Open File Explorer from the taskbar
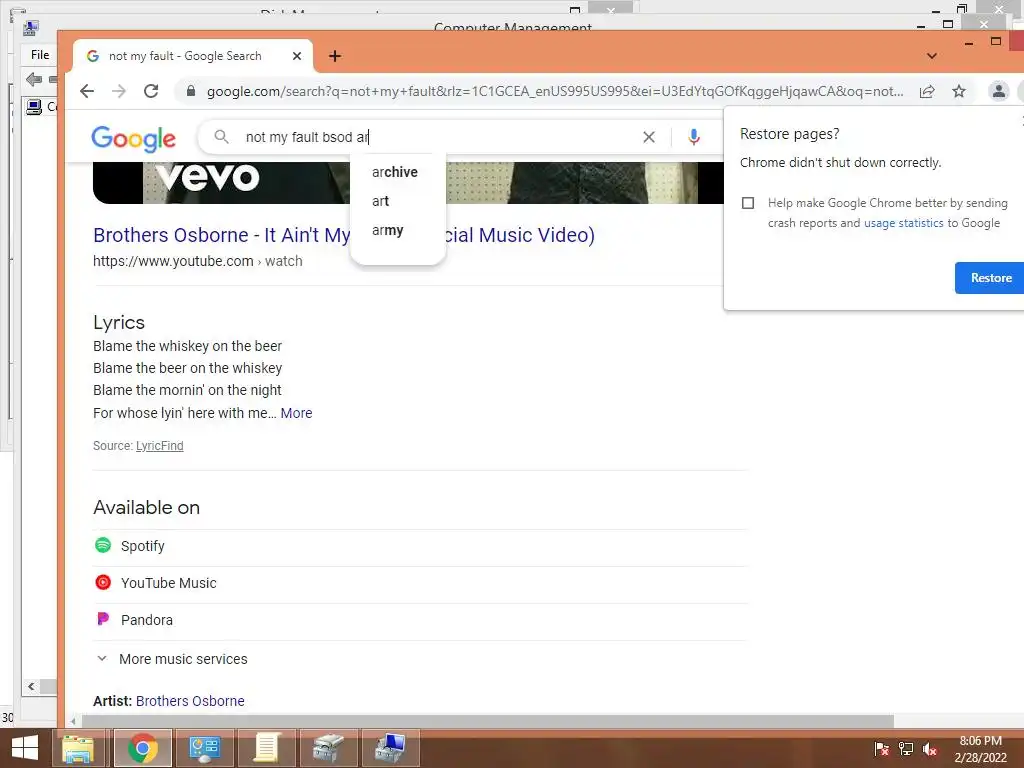 (78, 748)
